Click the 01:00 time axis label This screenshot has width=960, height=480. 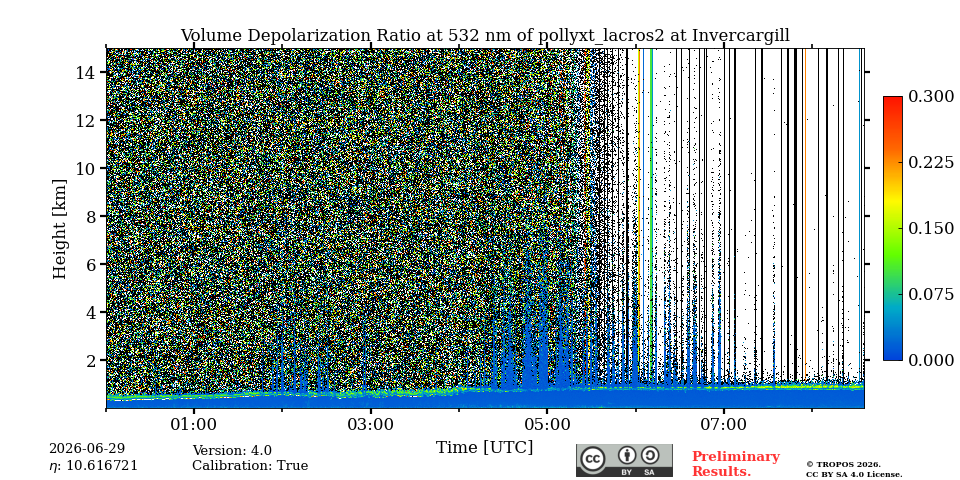pyautogui.click(x=195, y=424)
